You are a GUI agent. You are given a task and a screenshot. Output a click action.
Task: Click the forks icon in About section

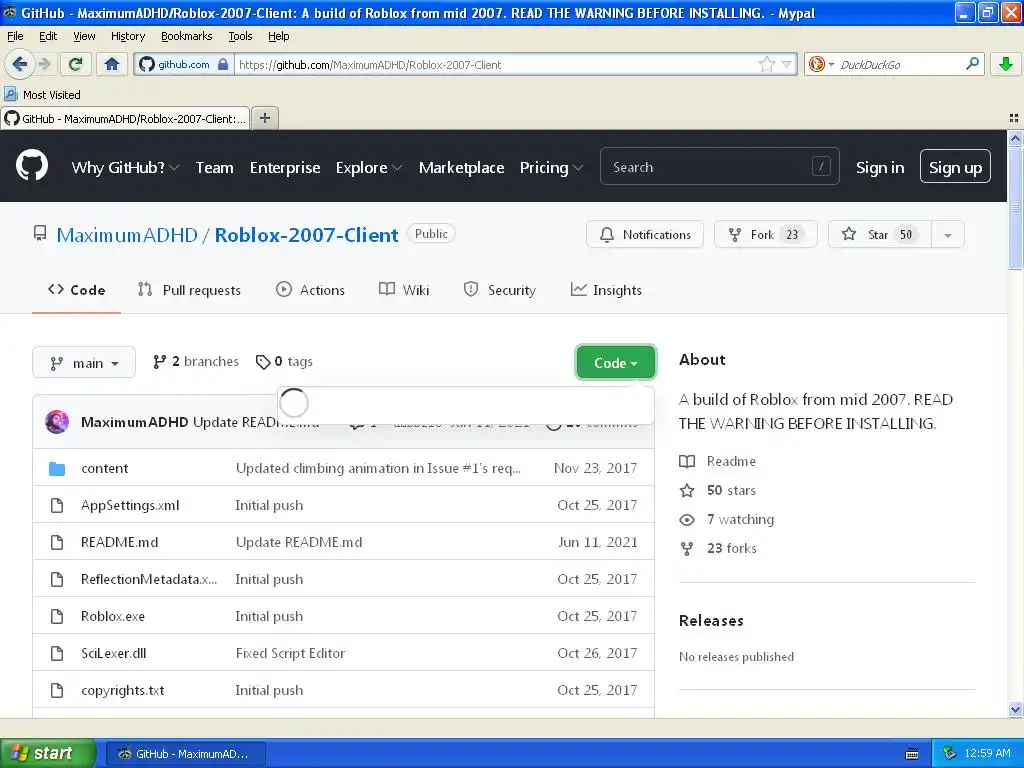[687, 549]
